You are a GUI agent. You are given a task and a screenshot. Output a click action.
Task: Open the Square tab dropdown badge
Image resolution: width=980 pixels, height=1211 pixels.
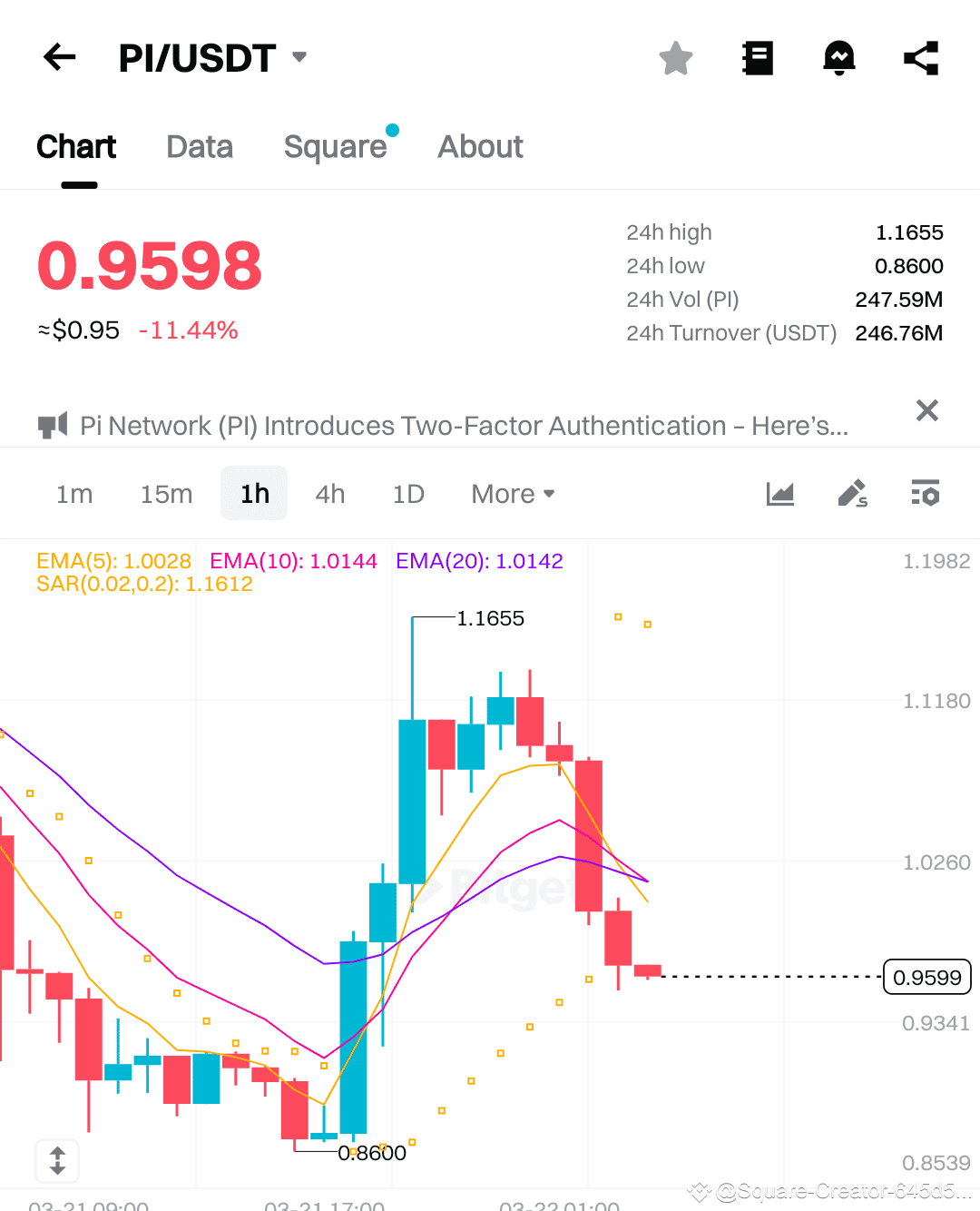tap(392, 130)
